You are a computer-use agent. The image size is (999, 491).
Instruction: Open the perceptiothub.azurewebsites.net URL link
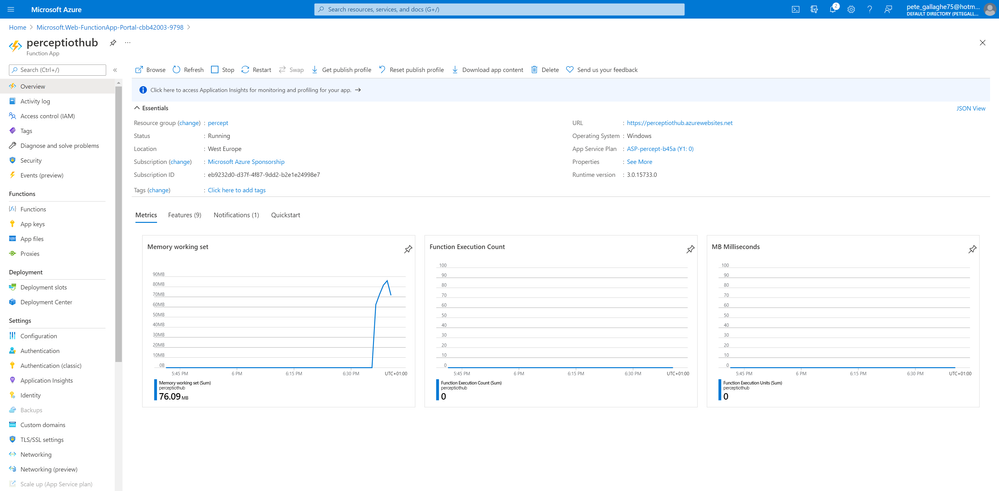pos(680,123)
